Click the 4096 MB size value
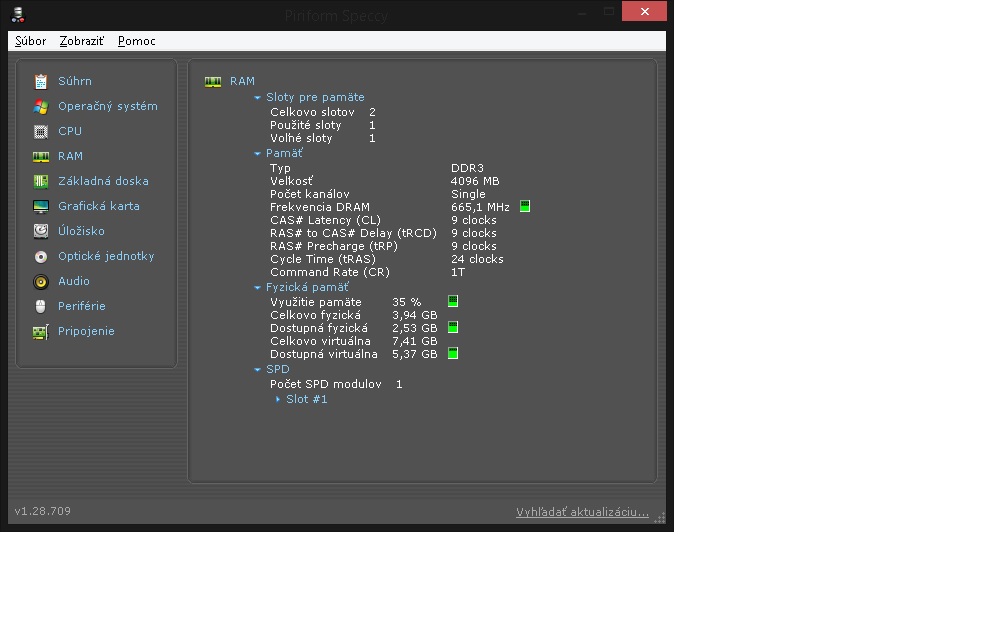The image size is (1008, 630). tap(475, 181)
